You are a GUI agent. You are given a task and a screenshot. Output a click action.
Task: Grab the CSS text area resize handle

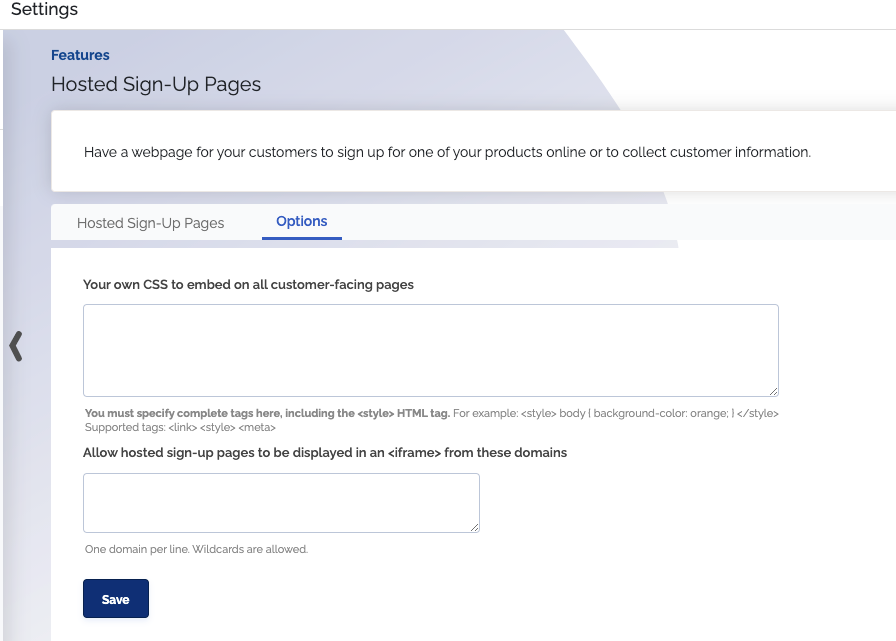point(773,391)
